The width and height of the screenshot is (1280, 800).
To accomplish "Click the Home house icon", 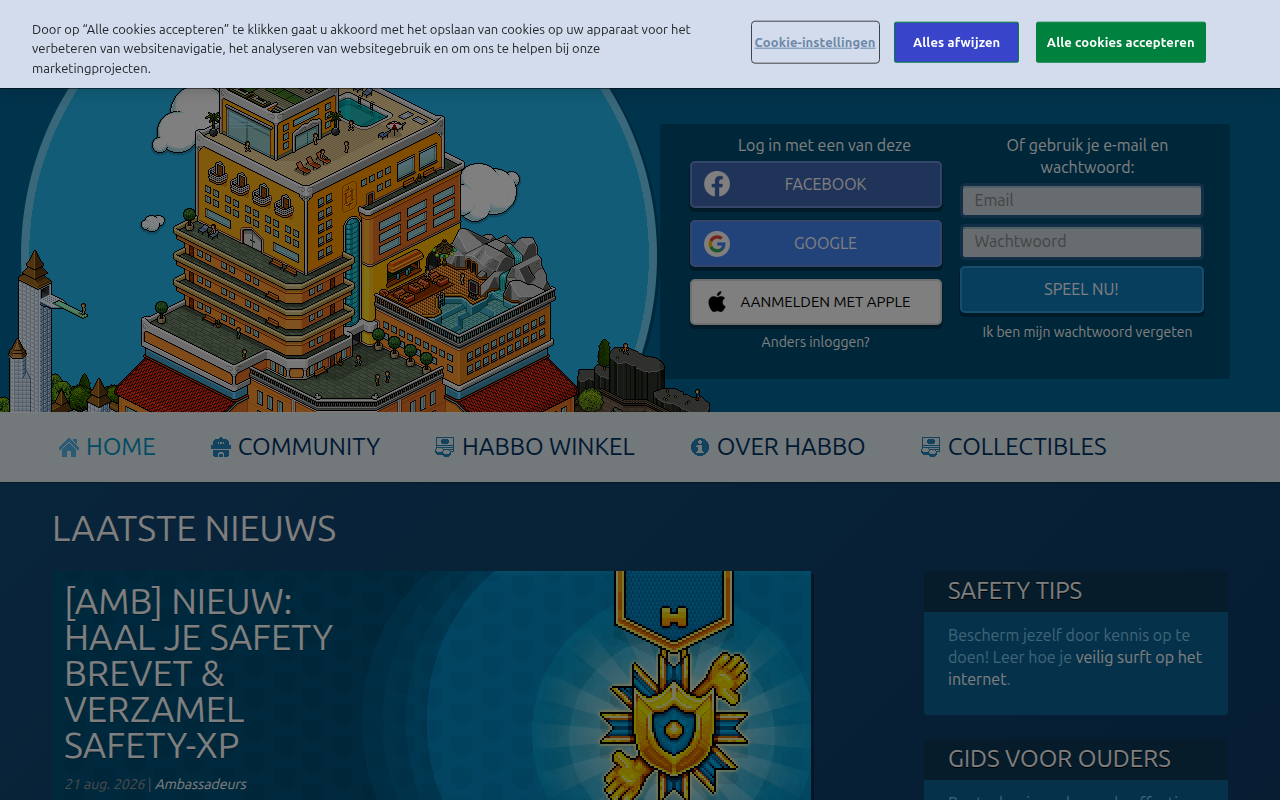I will pos(69,447).
